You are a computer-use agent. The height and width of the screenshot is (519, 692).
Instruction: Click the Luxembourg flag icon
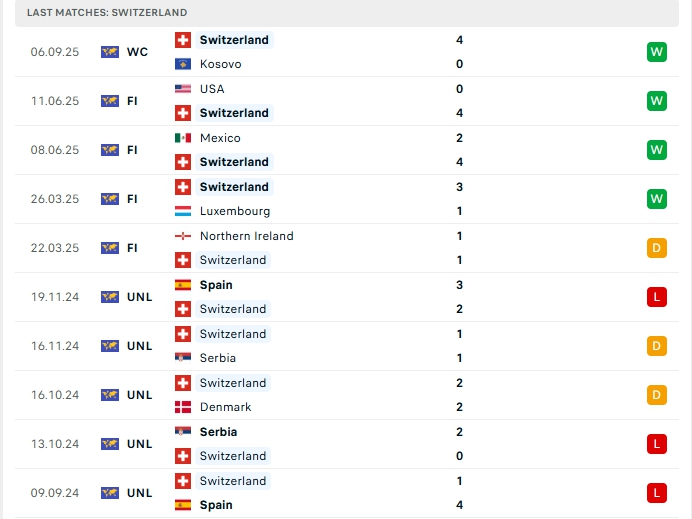(183, 211)
